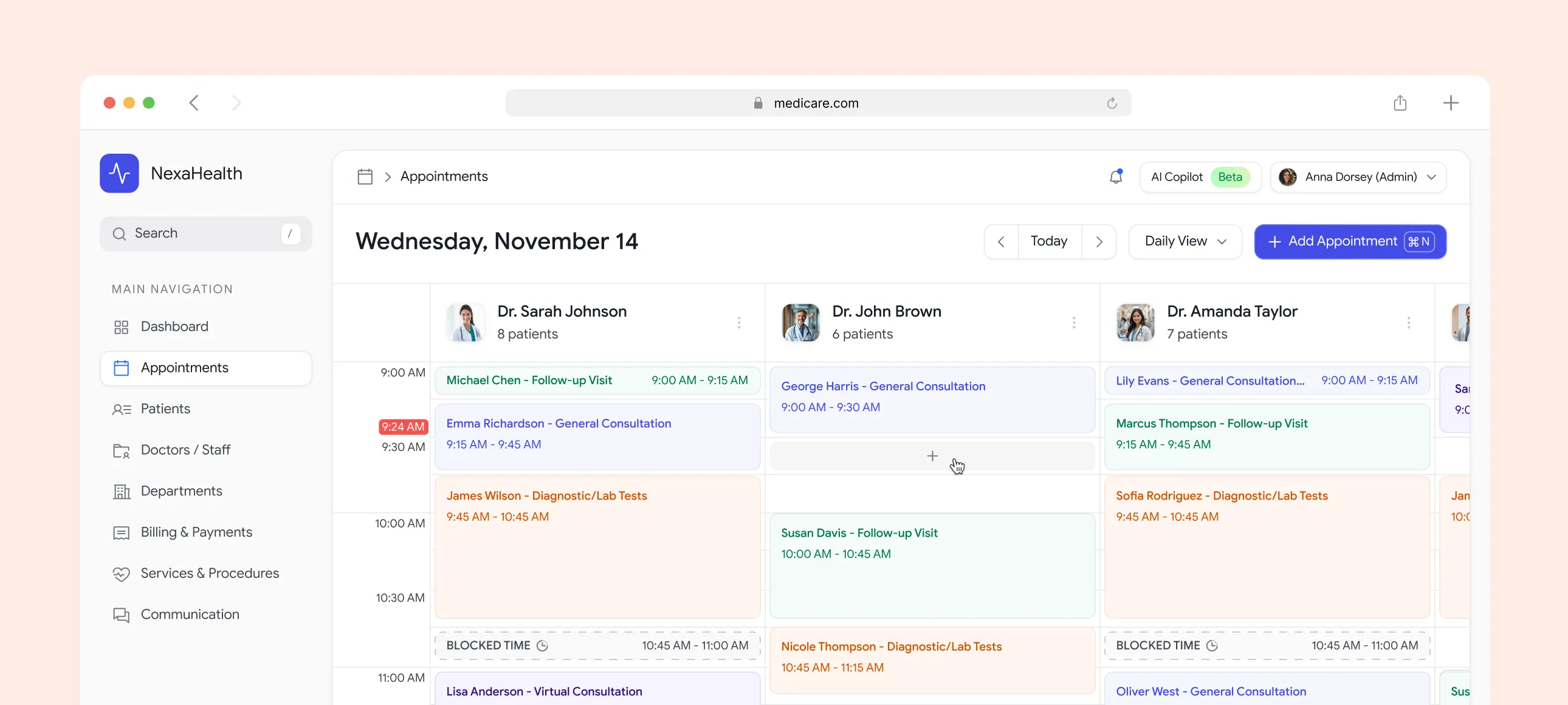Expand the Daily View dropdown
The height and width of the screenshot is (705, 1568).
pos(1185,242)
